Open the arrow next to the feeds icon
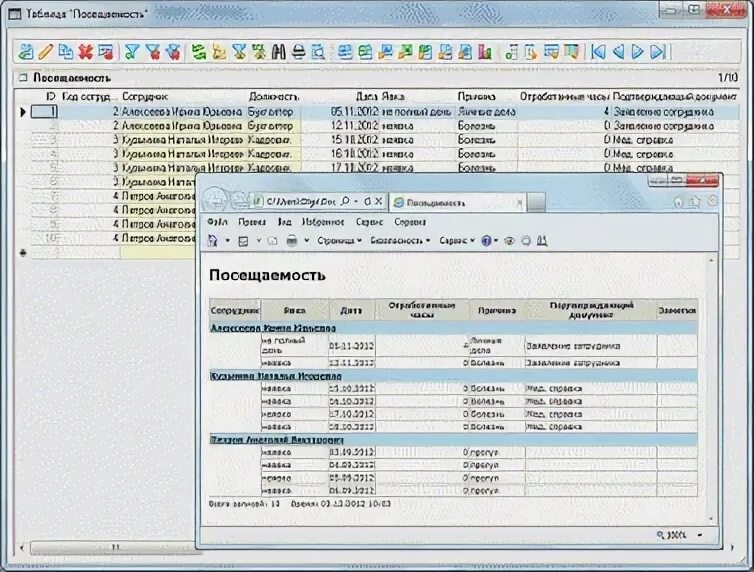The height and width of the screenshot is (572, 754). 258,240
